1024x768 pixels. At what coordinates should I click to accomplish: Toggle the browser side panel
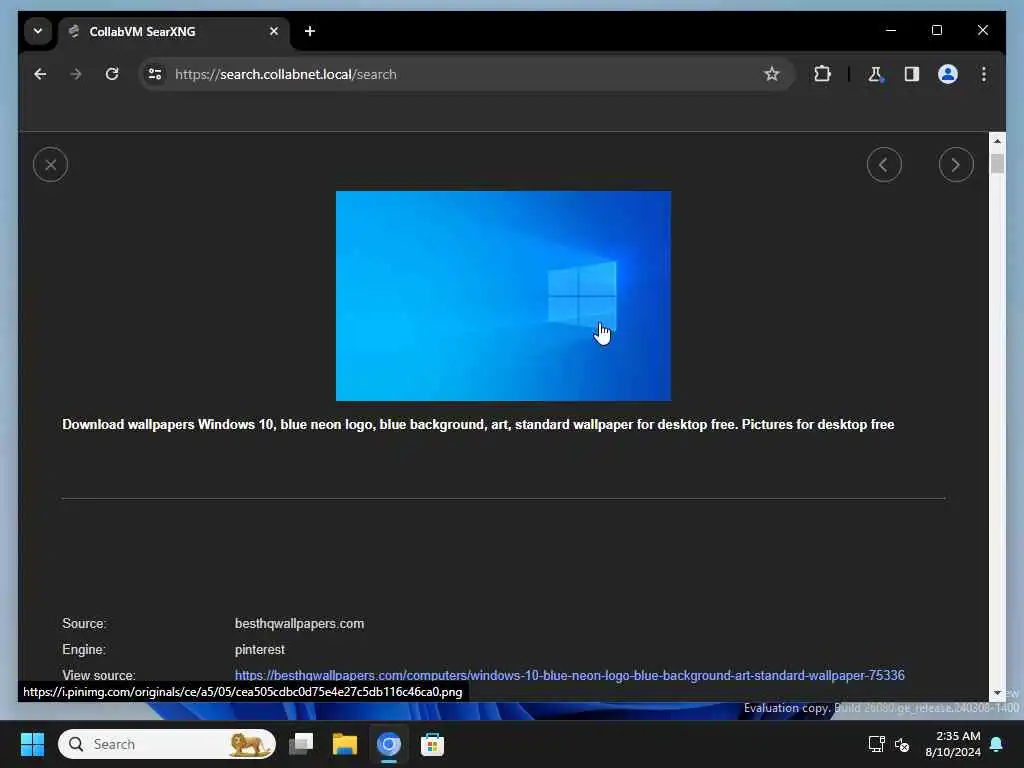912,74
